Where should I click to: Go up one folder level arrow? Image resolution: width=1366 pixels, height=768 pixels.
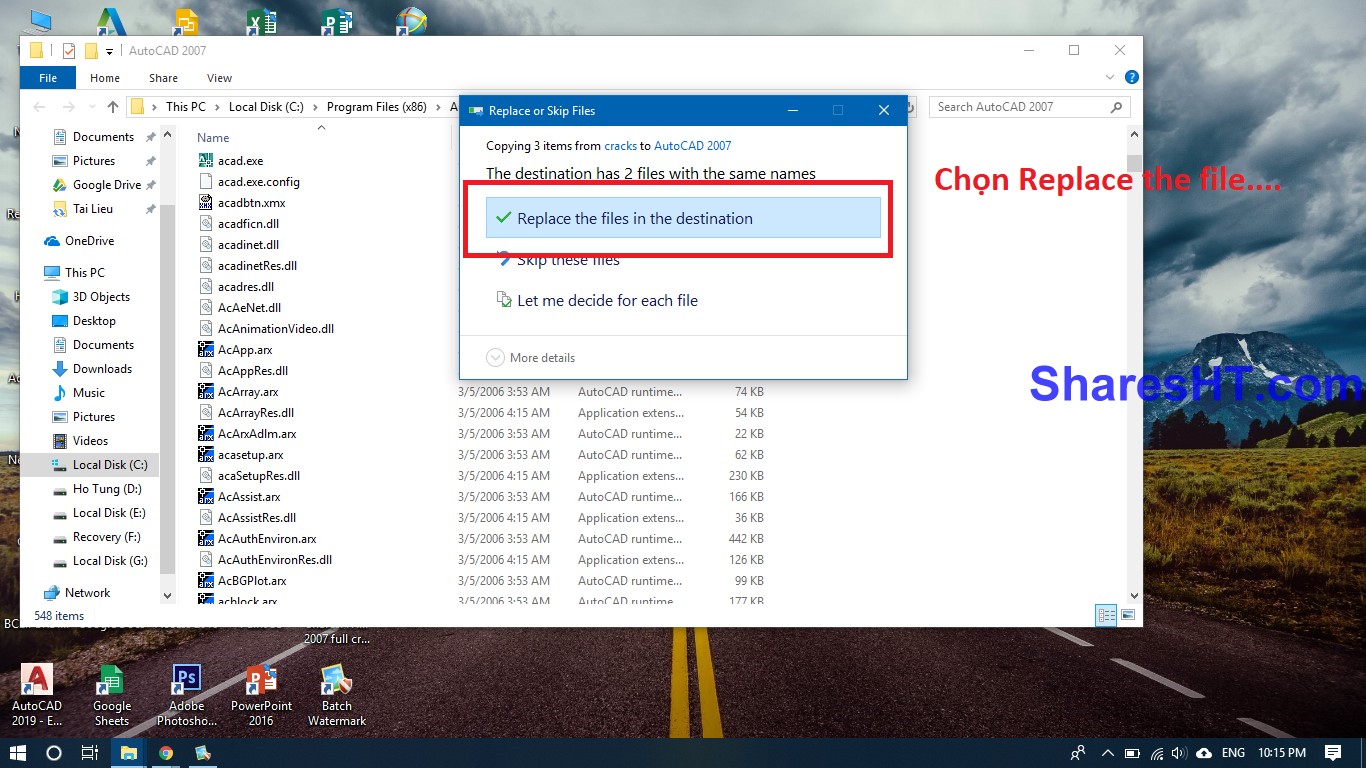pos(112,107)
